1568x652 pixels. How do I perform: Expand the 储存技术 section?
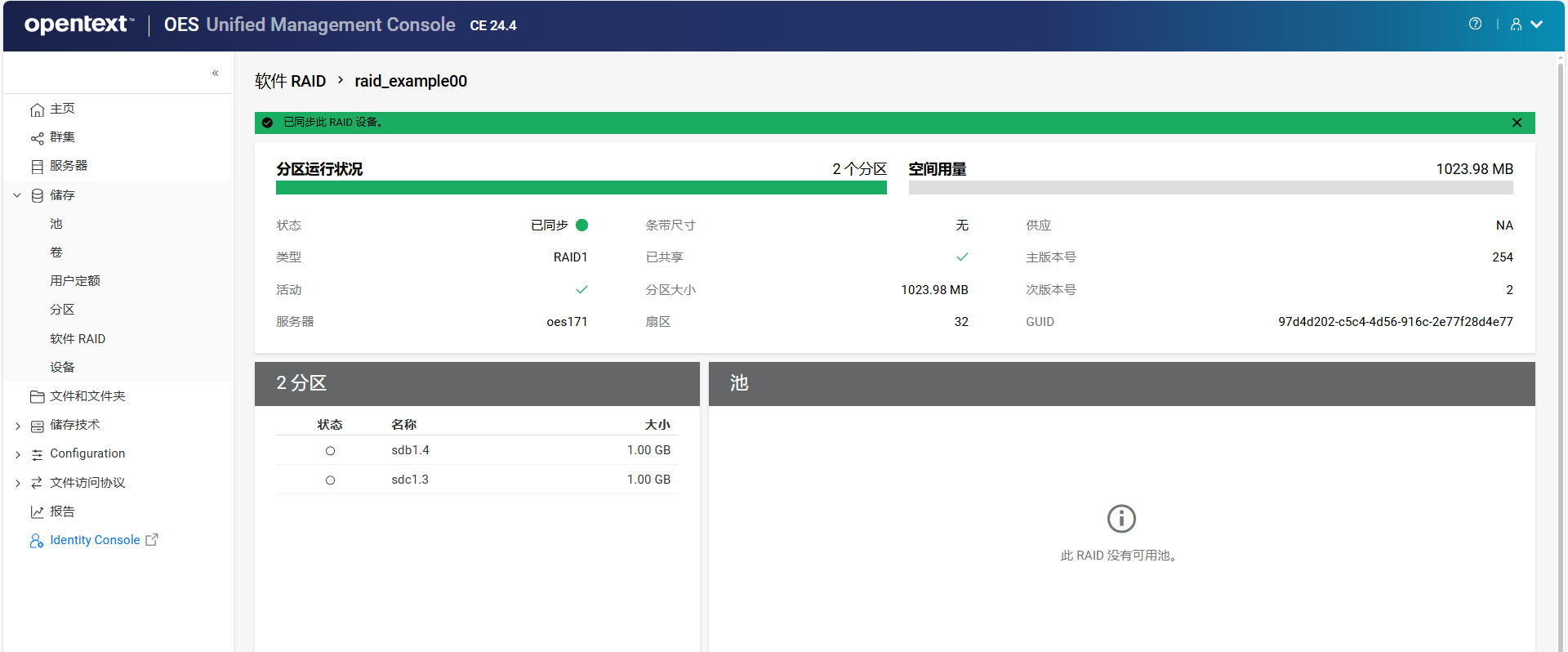click(17, 426)
